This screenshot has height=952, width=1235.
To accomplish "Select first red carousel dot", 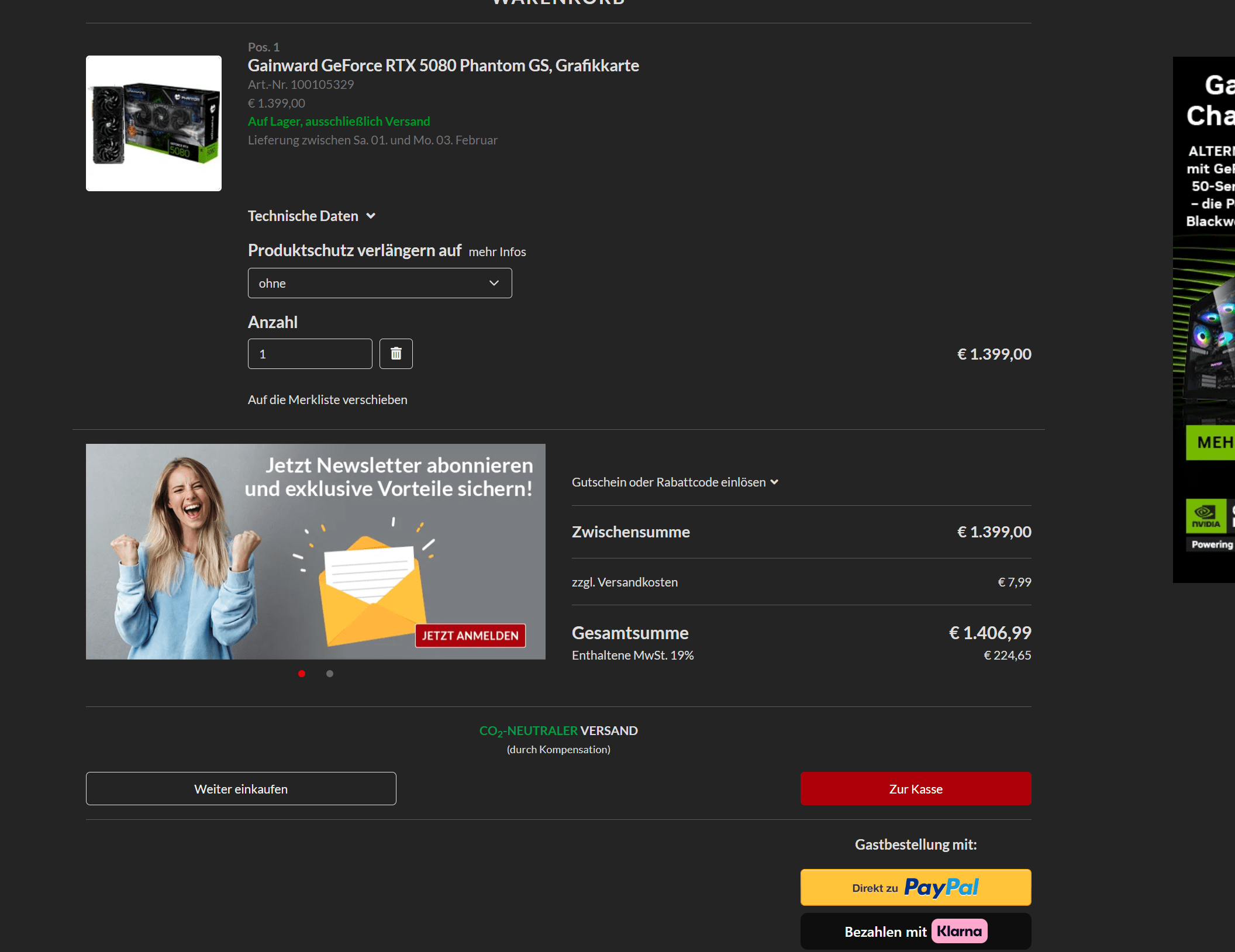I will tap(302, 674).
